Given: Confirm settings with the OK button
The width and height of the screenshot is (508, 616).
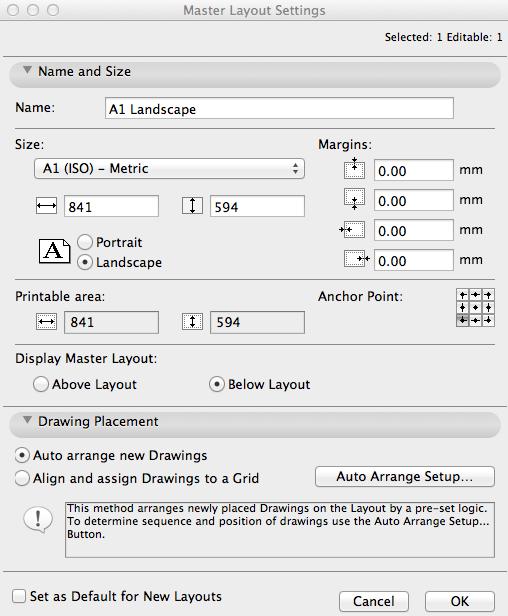Looking at the screenshot, I should point(460,601).
